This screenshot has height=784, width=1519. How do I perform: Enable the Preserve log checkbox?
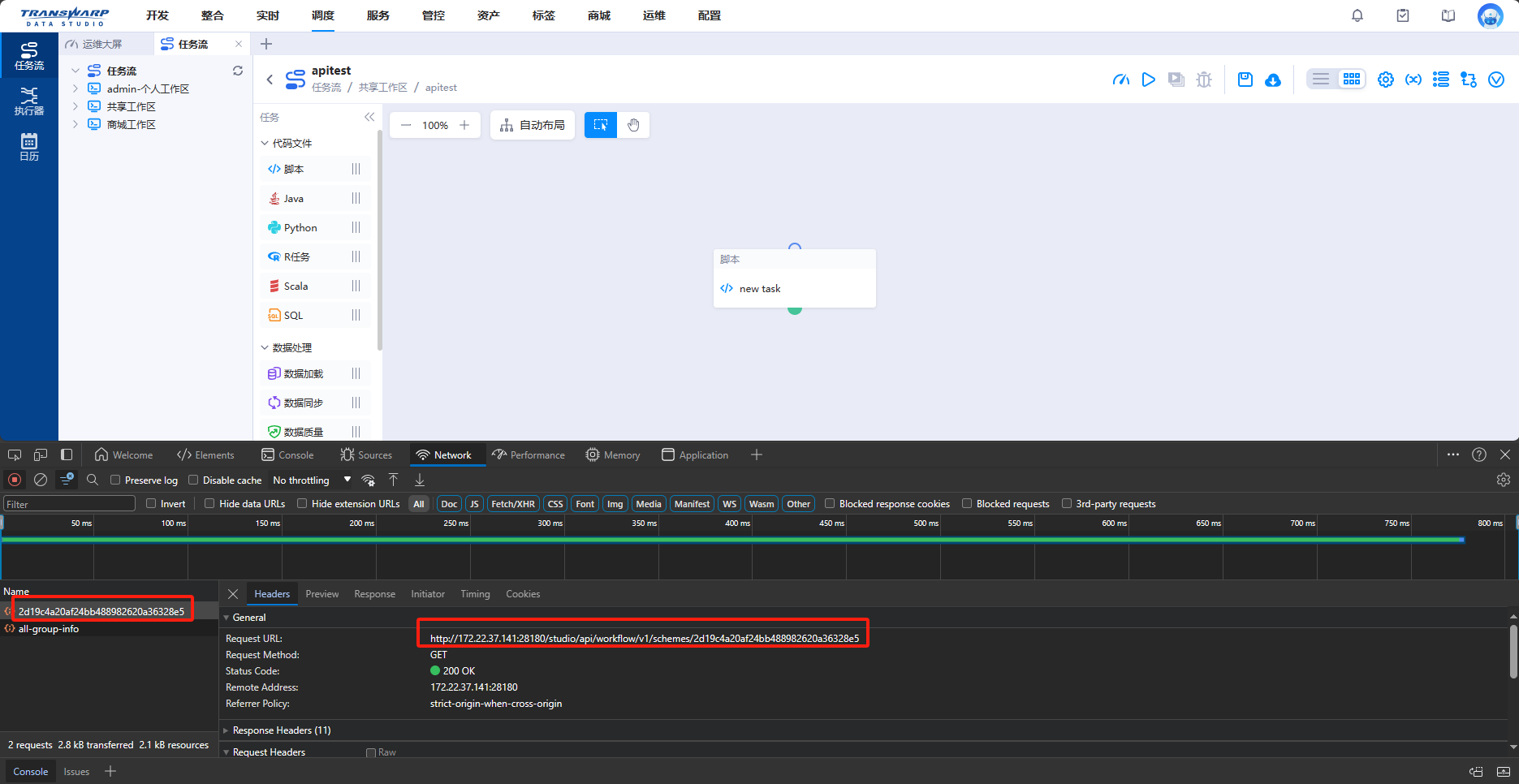click(115, 480)
